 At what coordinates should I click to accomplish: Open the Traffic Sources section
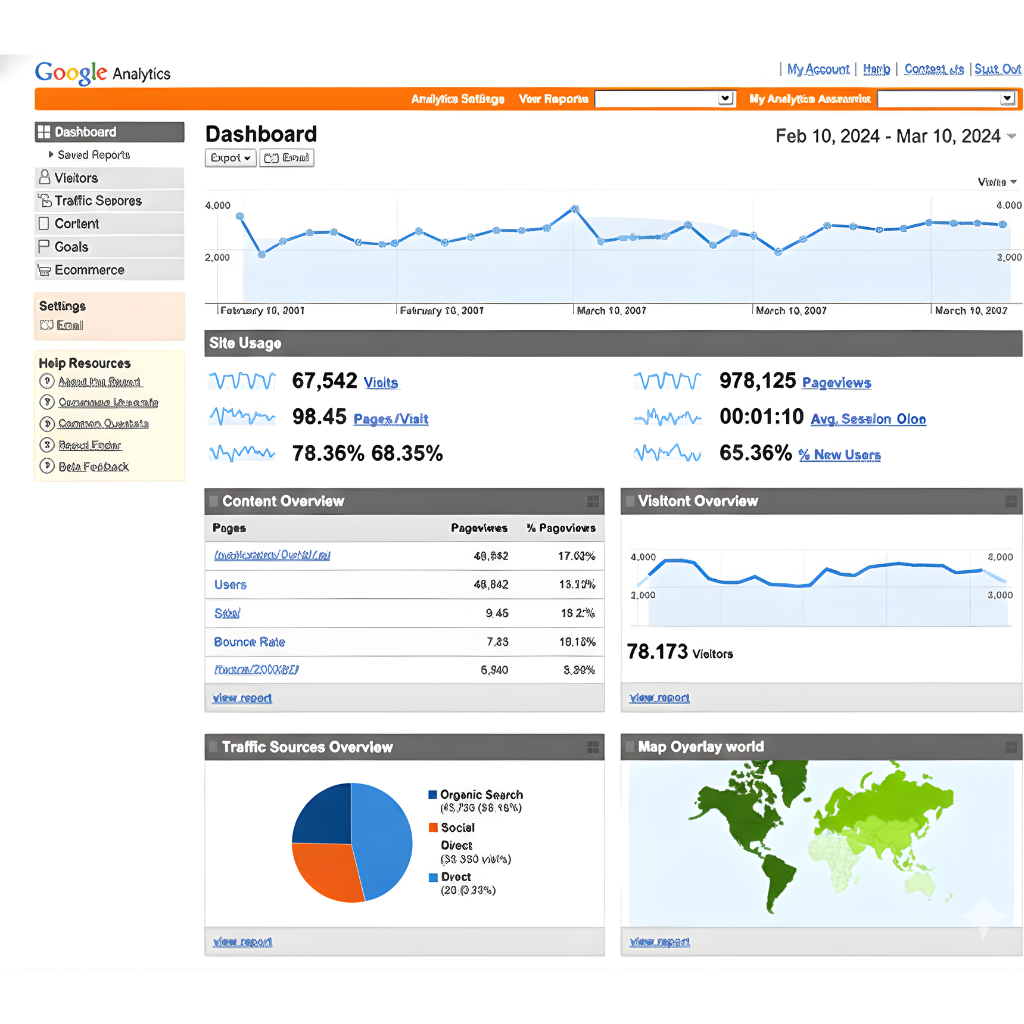[109, 200]
